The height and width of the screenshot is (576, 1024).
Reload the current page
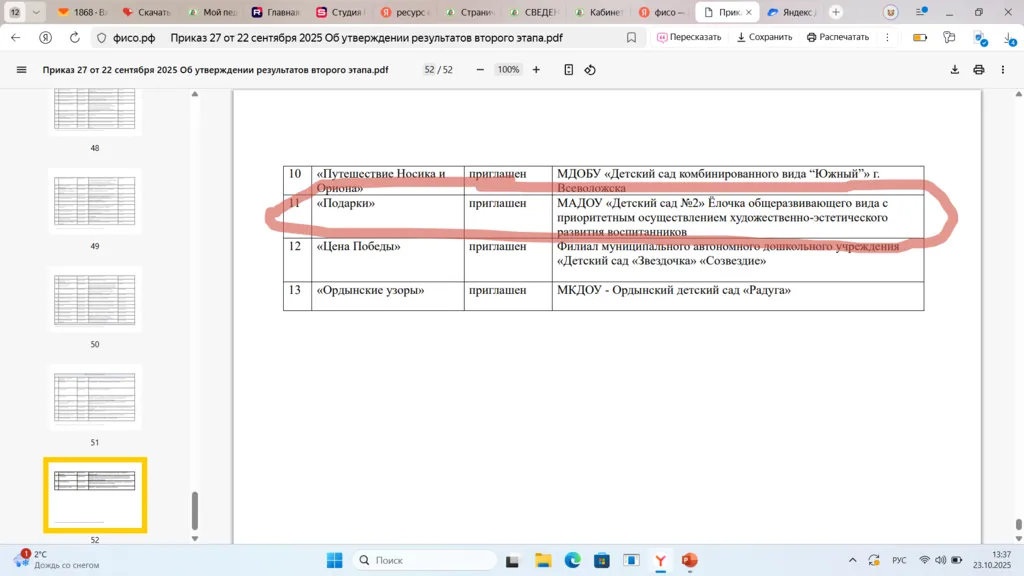tap(75, 37)
